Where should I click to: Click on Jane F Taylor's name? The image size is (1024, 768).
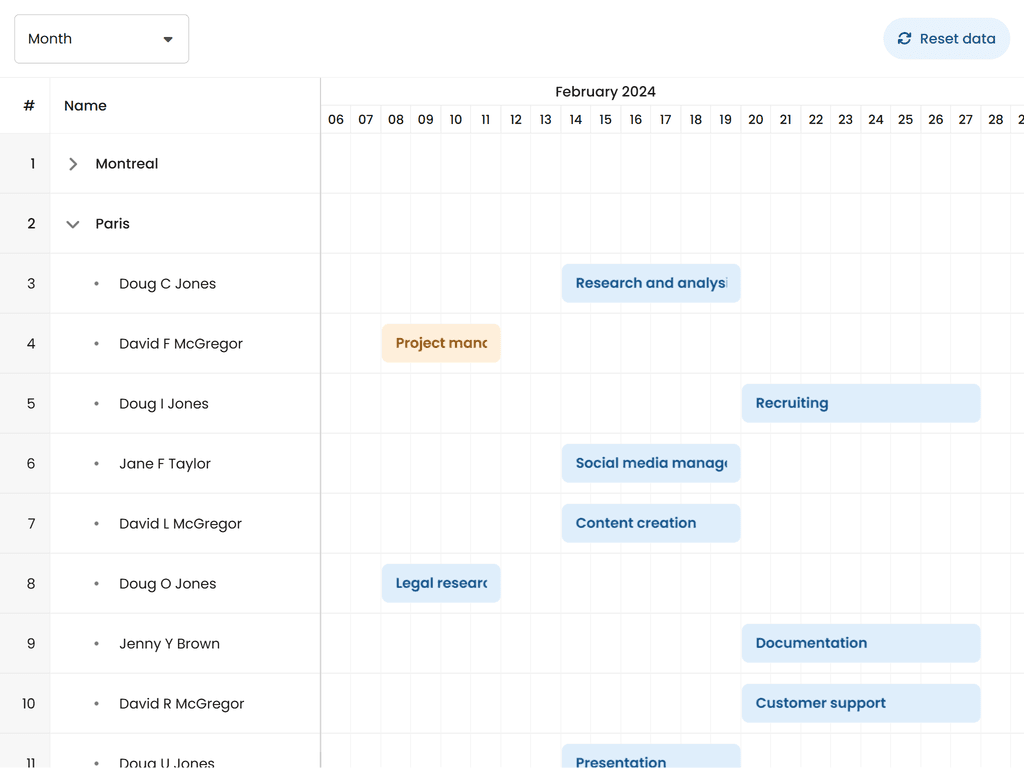click(164, 464)
